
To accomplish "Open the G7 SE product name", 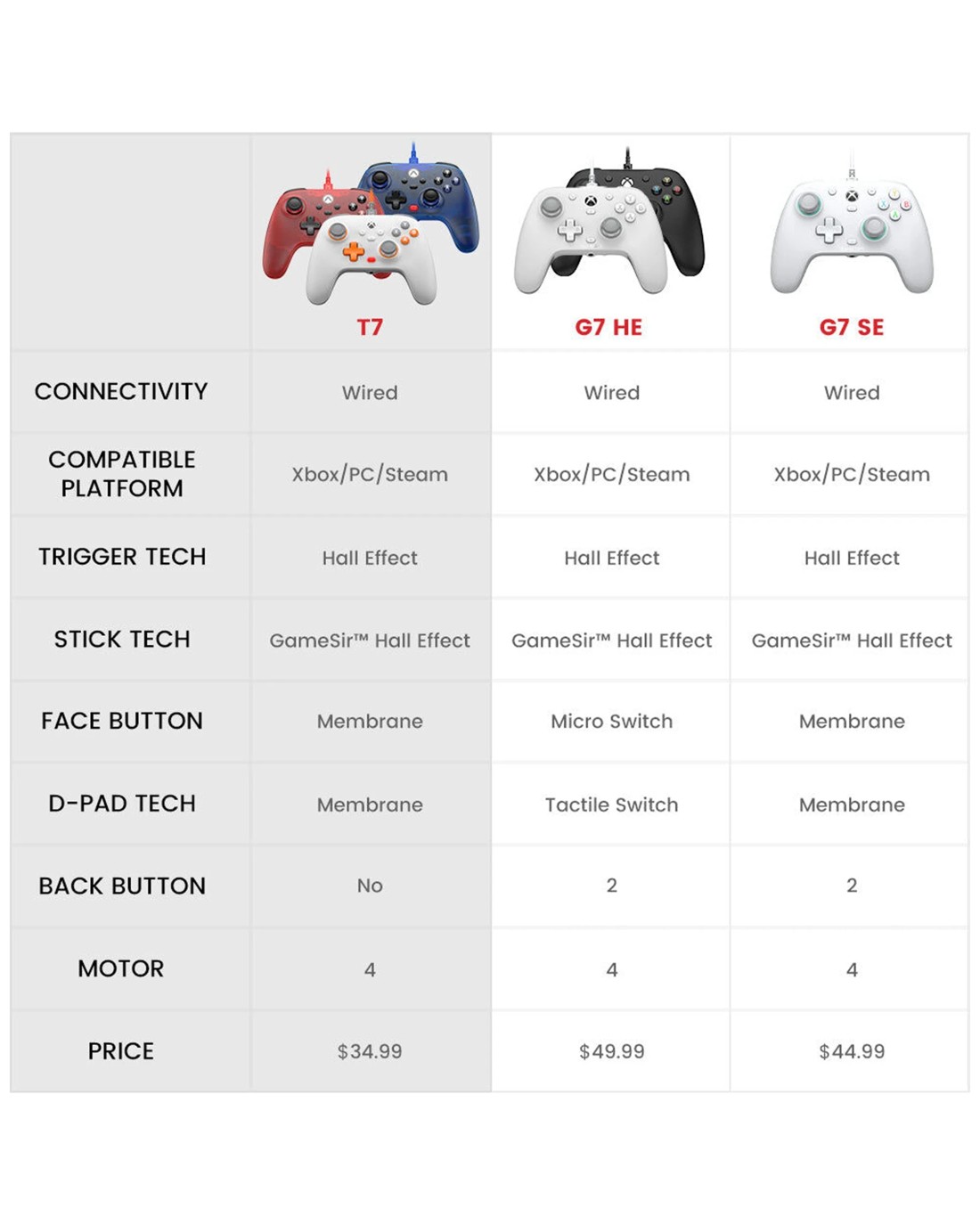I will pos(852,328).
